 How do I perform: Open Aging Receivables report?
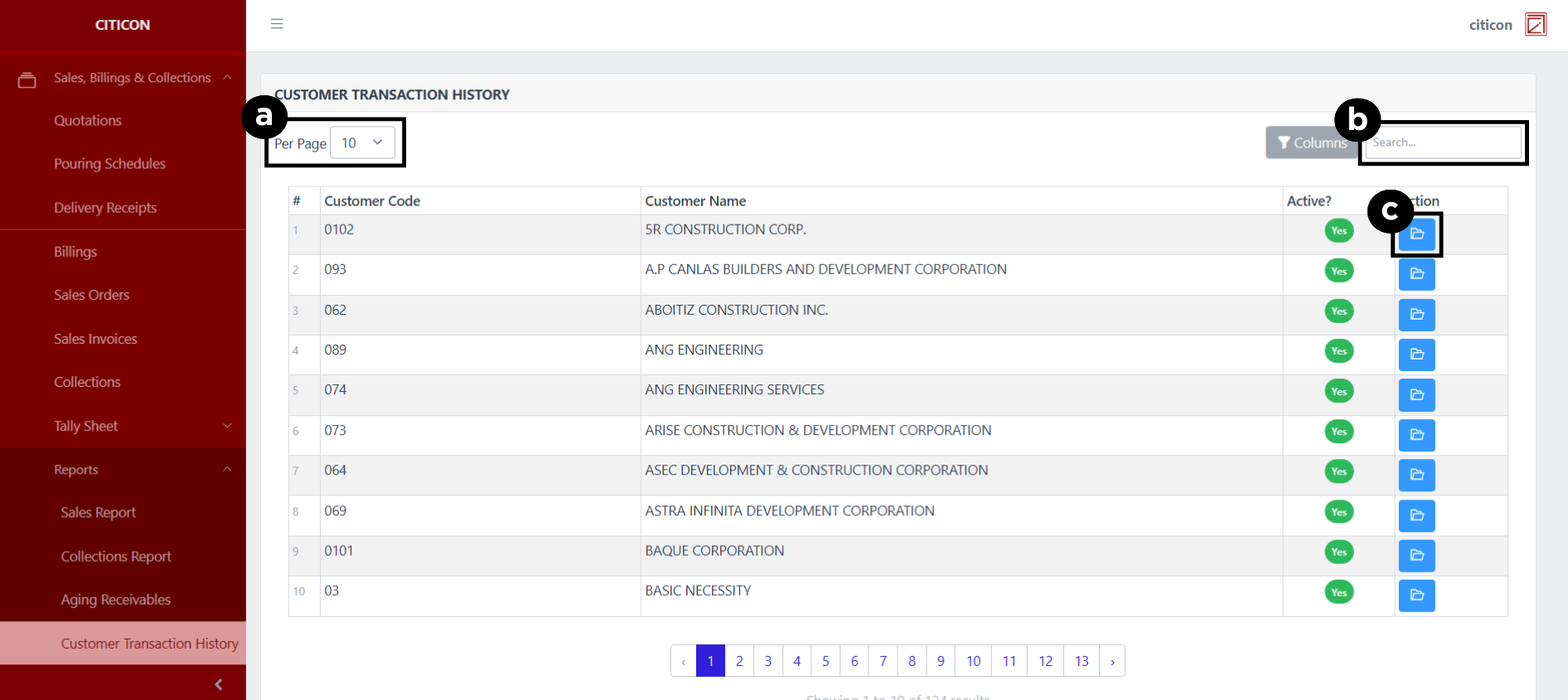(115, 600)
